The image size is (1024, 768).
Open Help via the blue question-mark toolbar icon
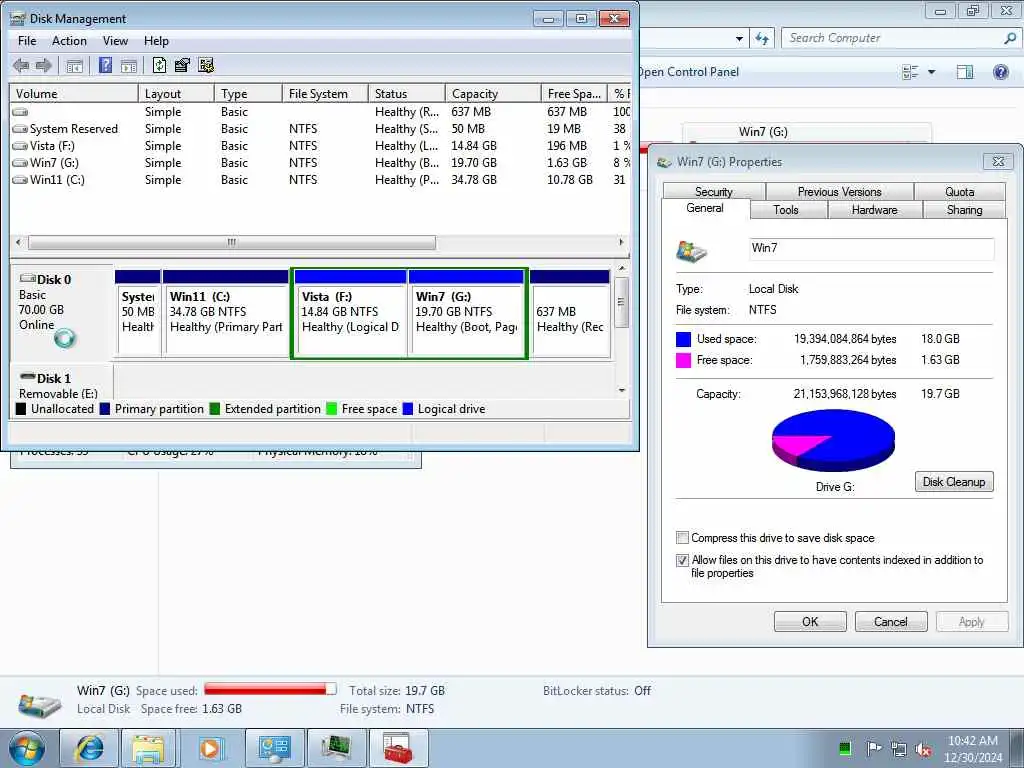pyautogui.click(x=105, y=65)
